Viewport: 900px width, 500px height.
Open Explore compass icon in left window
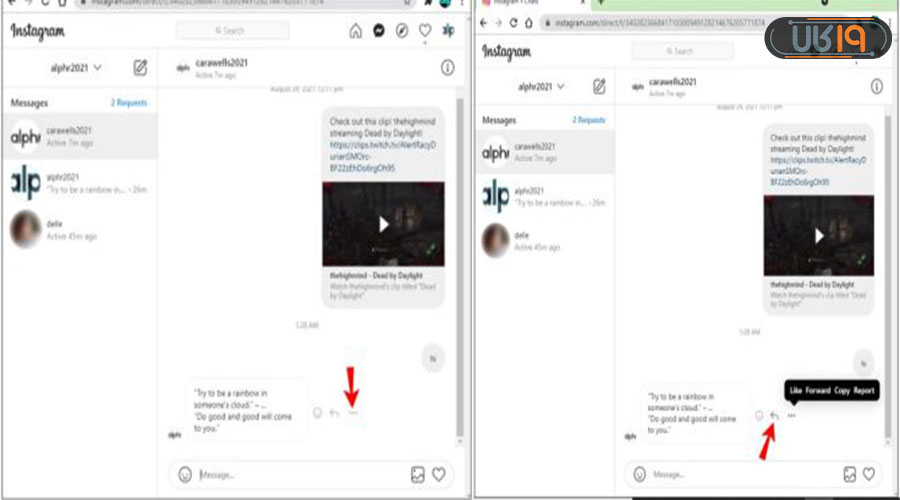pyautogui.click(x=402, y=31)
